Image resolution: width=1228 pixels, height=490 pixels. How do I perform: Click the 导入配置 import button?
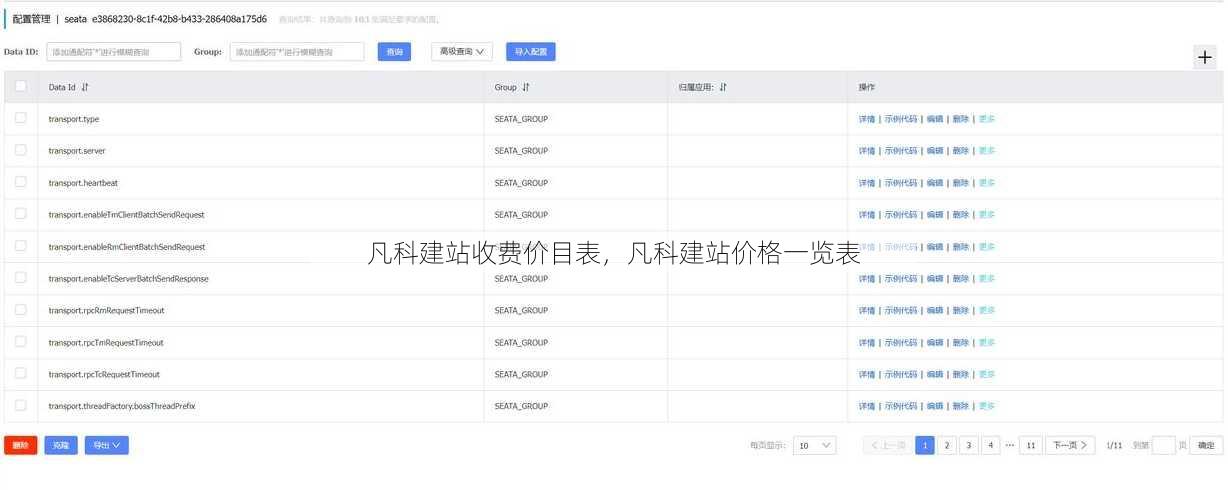[531, 52]
